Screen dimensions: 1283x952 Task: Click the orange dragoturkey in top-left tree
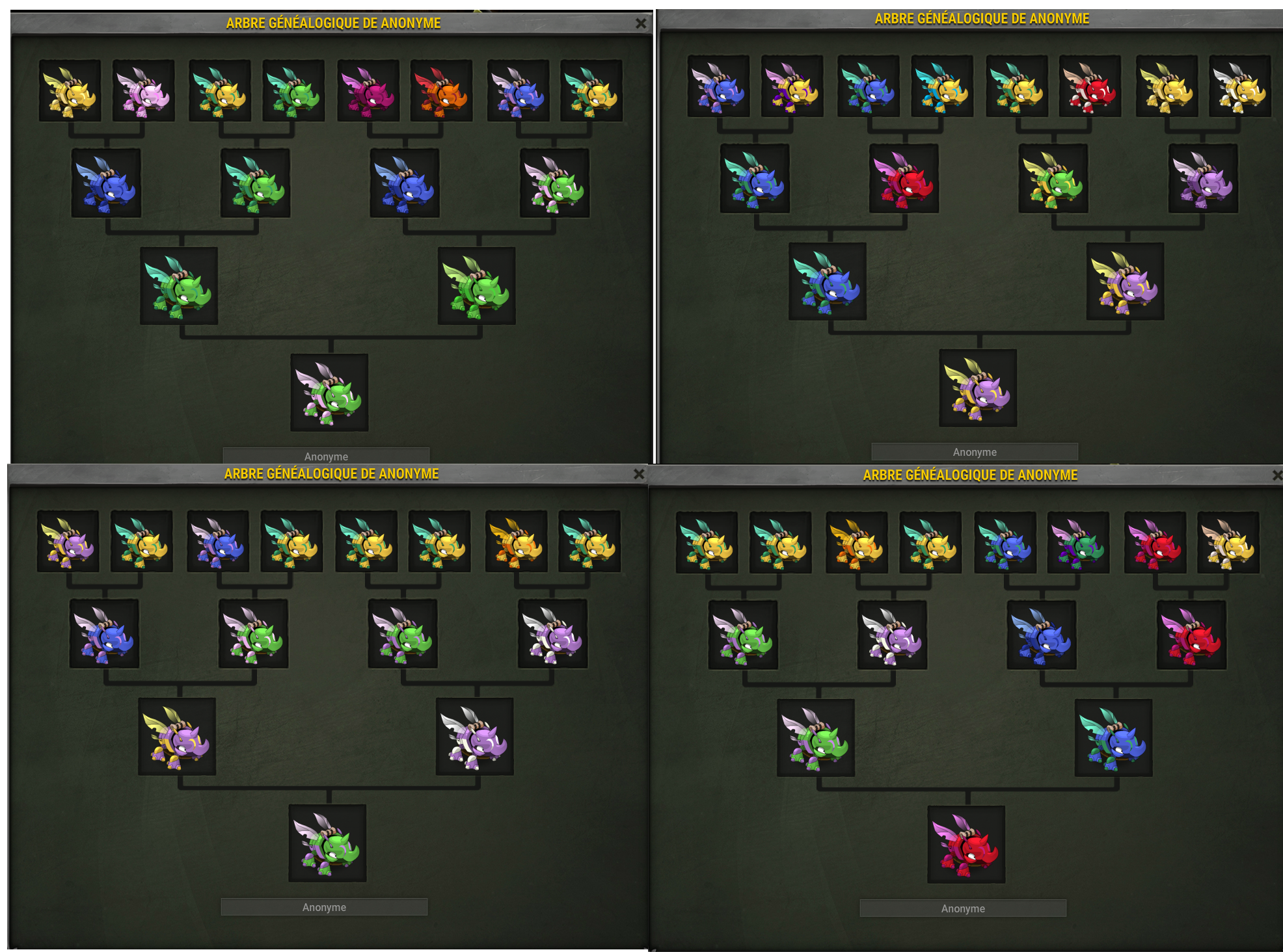click(x=441, y=90)
